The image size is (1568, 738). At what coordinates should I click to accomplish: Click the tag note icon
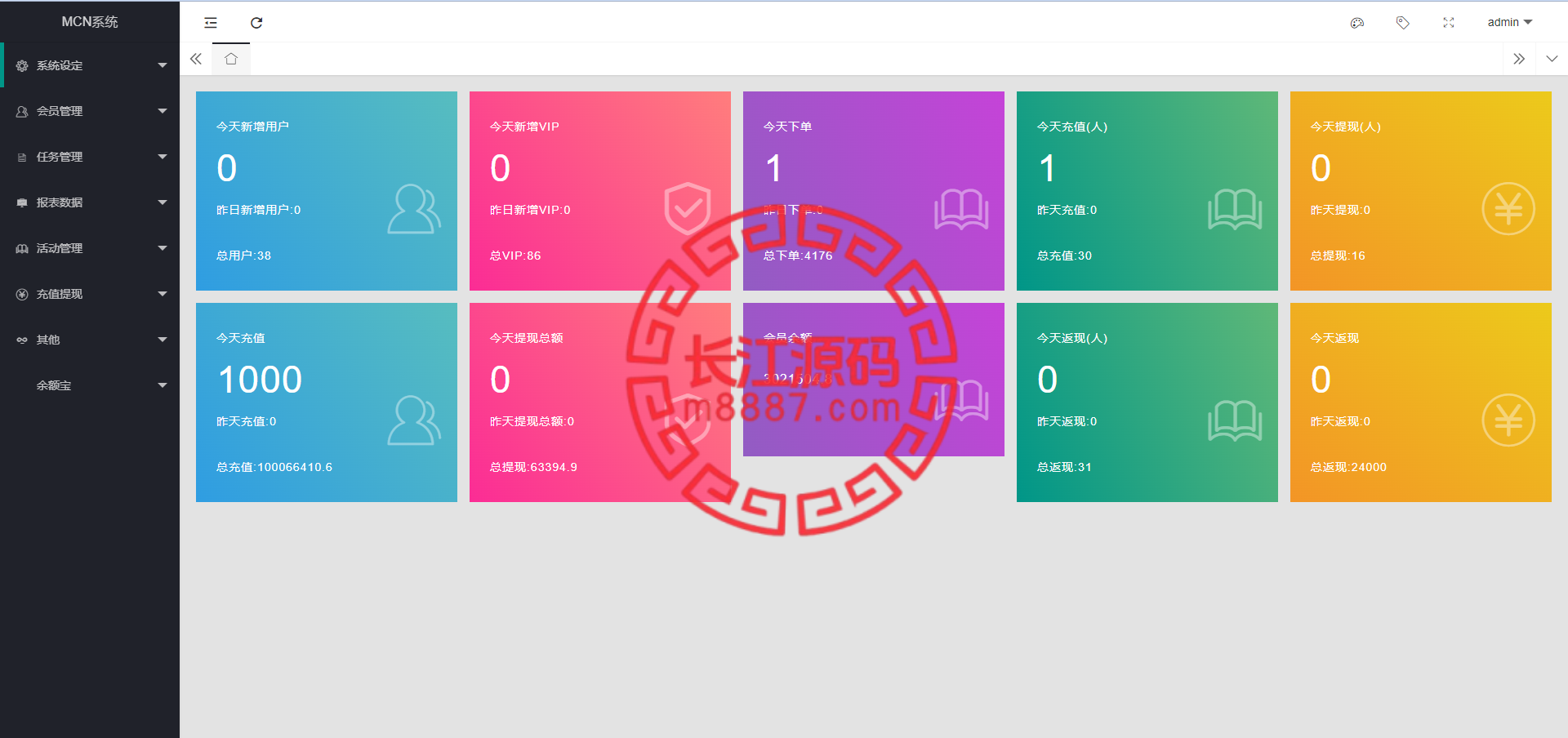pyautogui.click(x=1403, y=23)
